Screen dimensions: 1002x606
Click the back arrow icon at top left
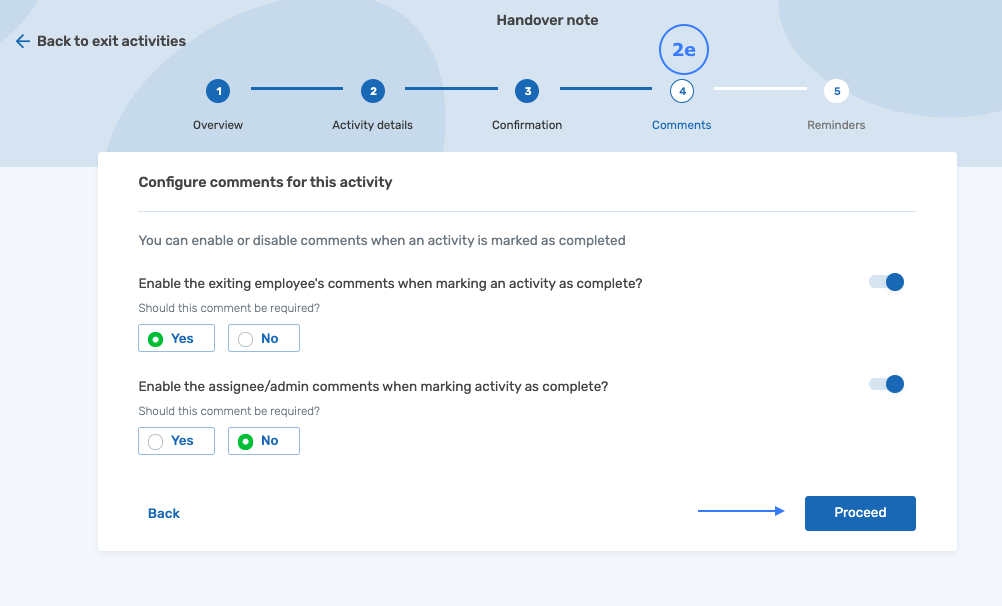point(23,41)
